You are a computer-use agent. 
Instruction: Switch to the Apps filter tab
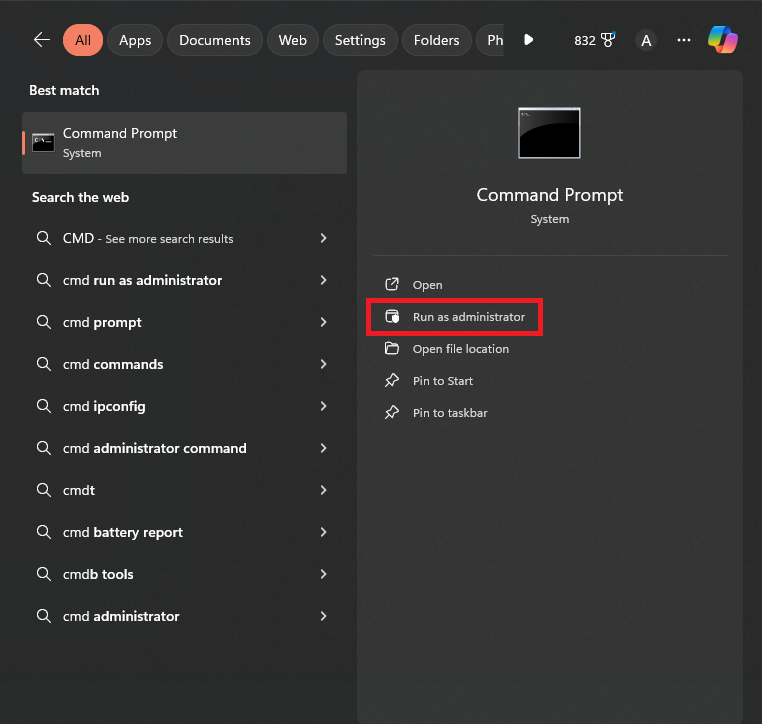[x=135, y=40]
